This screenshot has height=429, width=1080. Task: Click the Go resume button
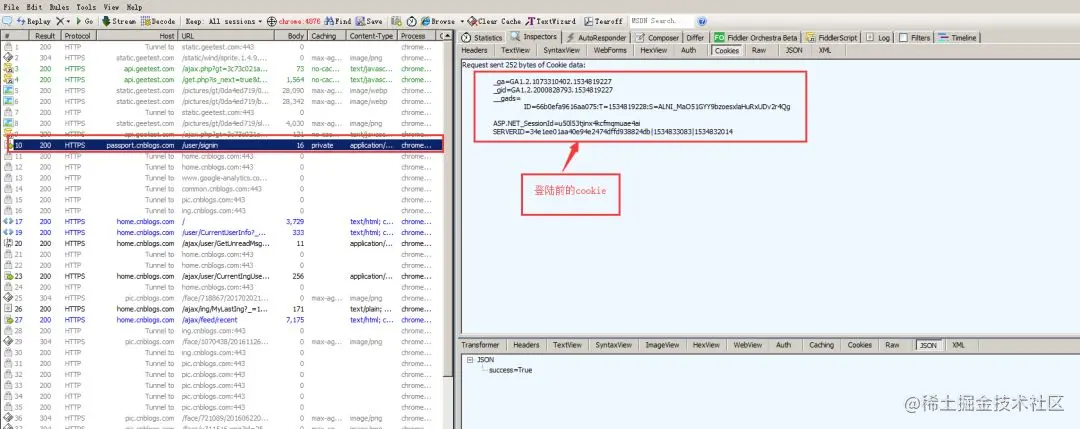click(x=85, y=21)
